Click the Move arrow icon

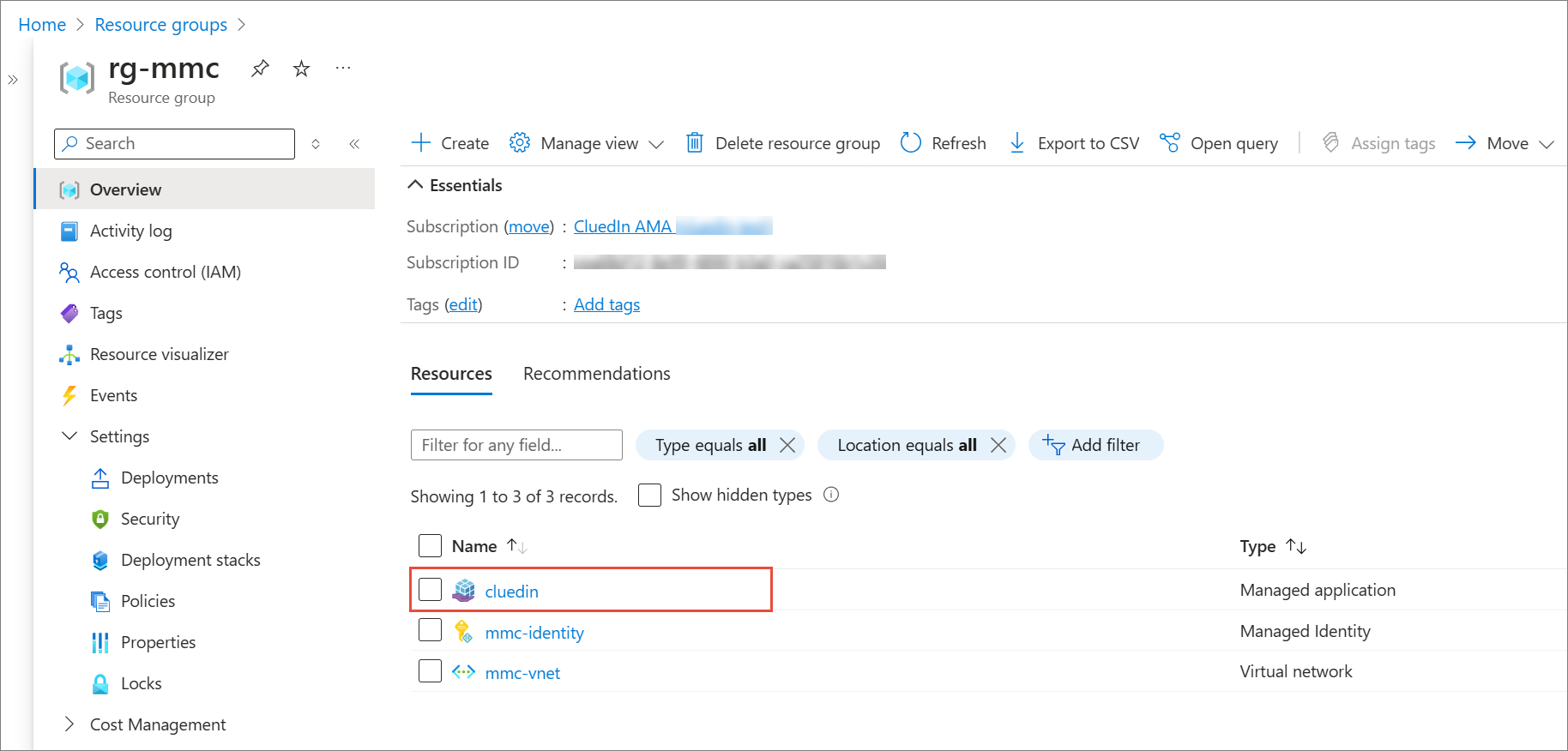pyautogui.click(x=1466, y=143)
